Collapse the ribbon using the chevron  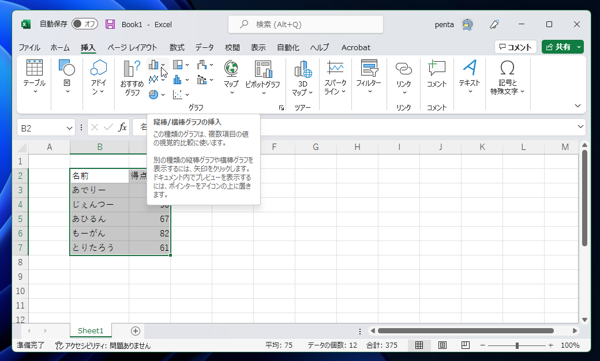(x=578, y=106)
